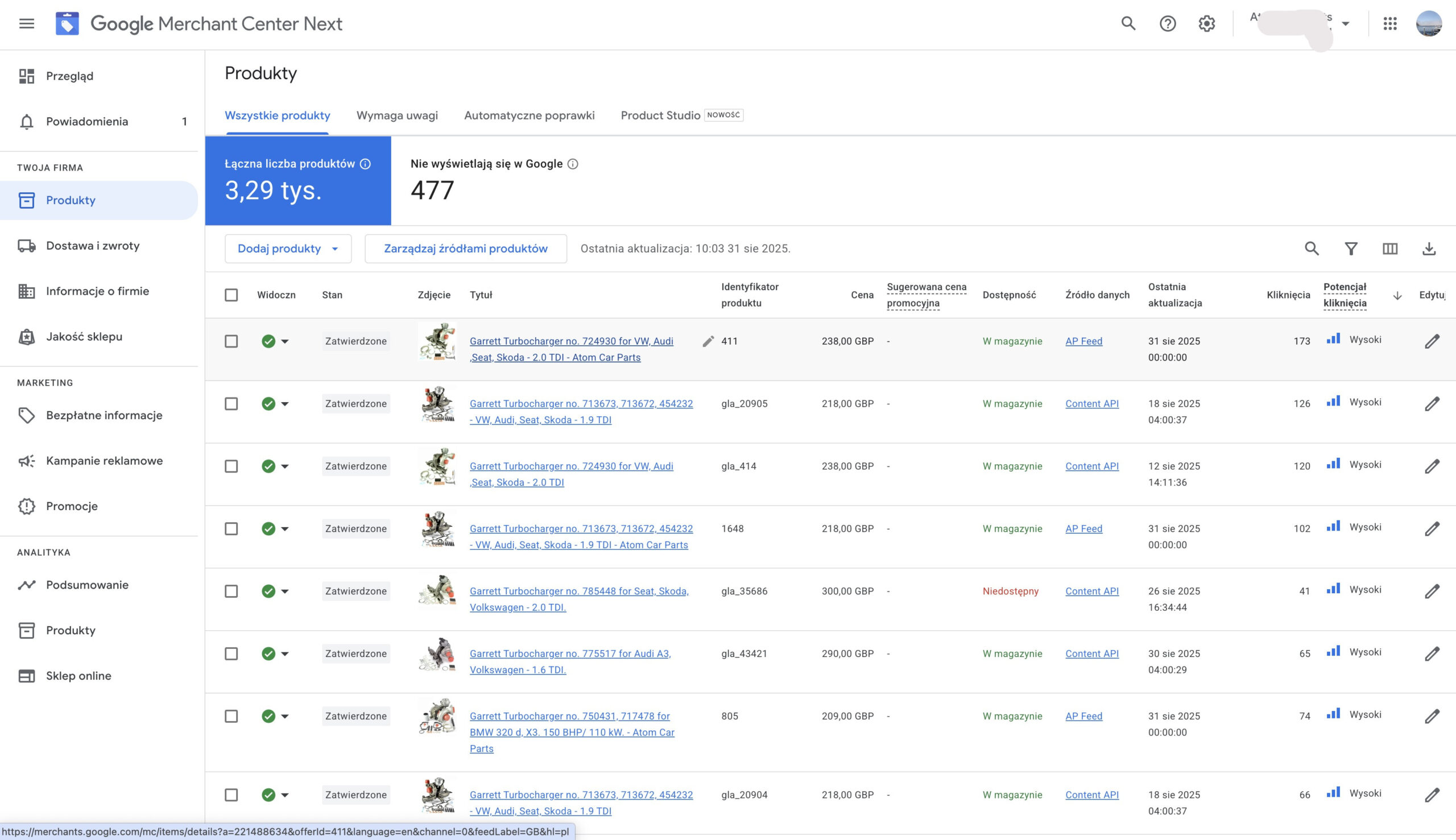This screenshot has width=1456, height=840.
Task: Select Nie wyświetlają się w Google card
Action: tap(494, 181)
